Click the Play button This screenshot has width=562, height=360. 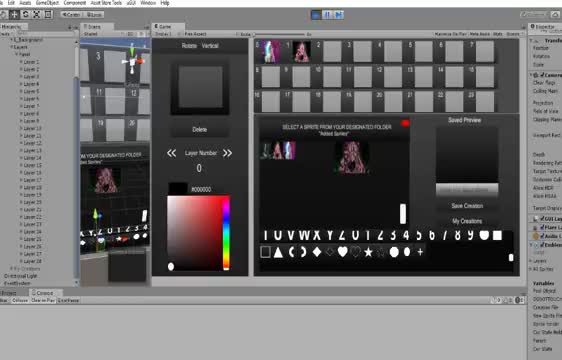coord(316,15)
